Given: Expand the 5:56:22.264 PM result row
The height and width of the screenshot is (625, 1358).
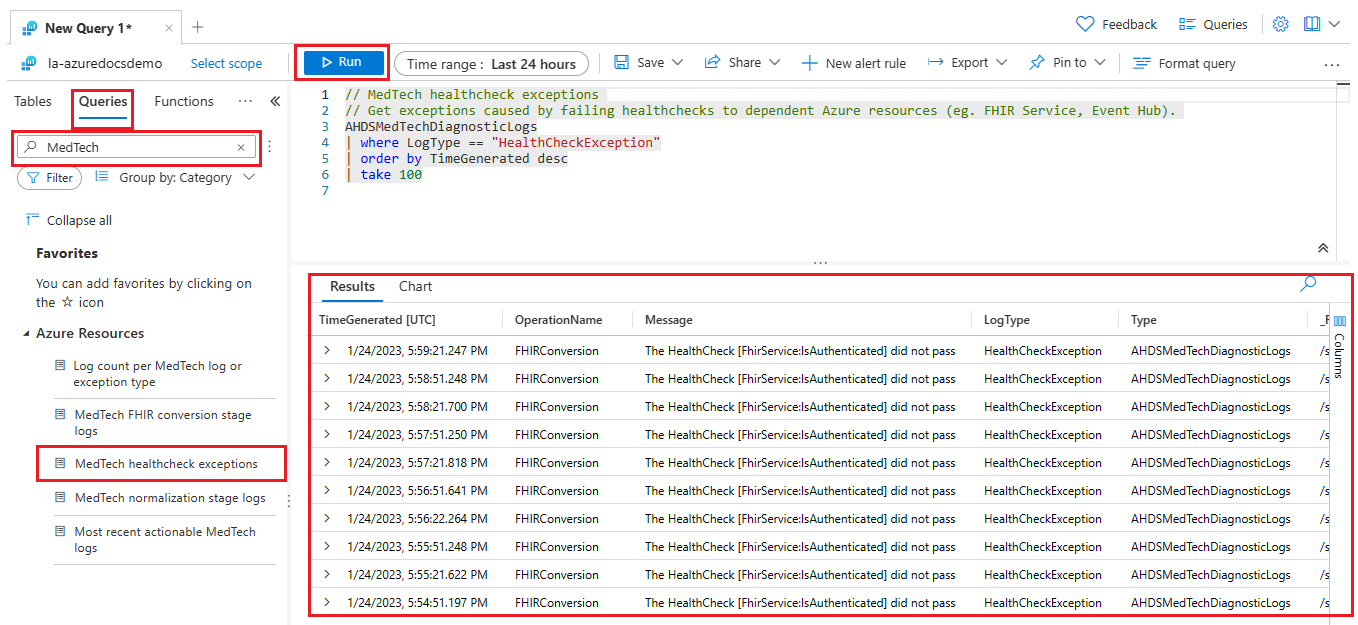Looking at the screenshot, I should click(x=326, y=519).
